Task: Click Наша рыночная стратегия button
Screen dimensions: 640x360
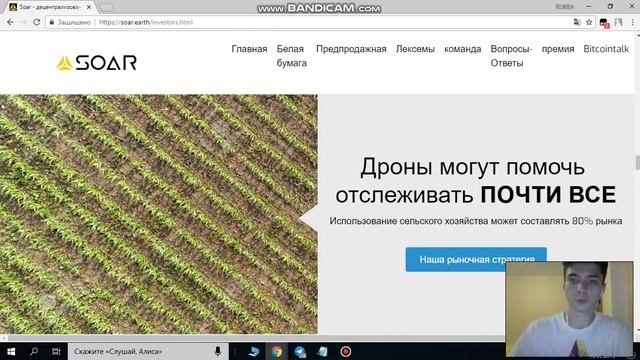Action: [476, 259]
